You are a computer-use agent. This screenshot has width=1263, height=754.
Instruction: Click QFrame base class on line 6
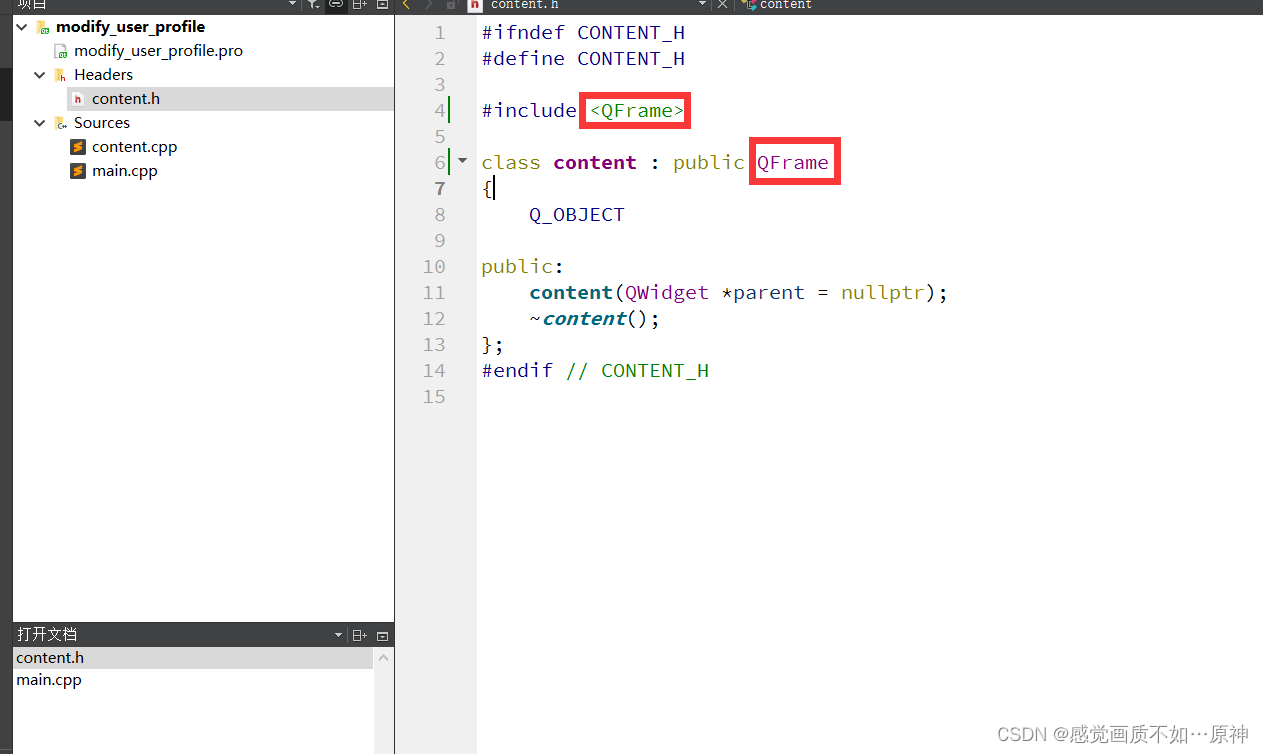793,163
